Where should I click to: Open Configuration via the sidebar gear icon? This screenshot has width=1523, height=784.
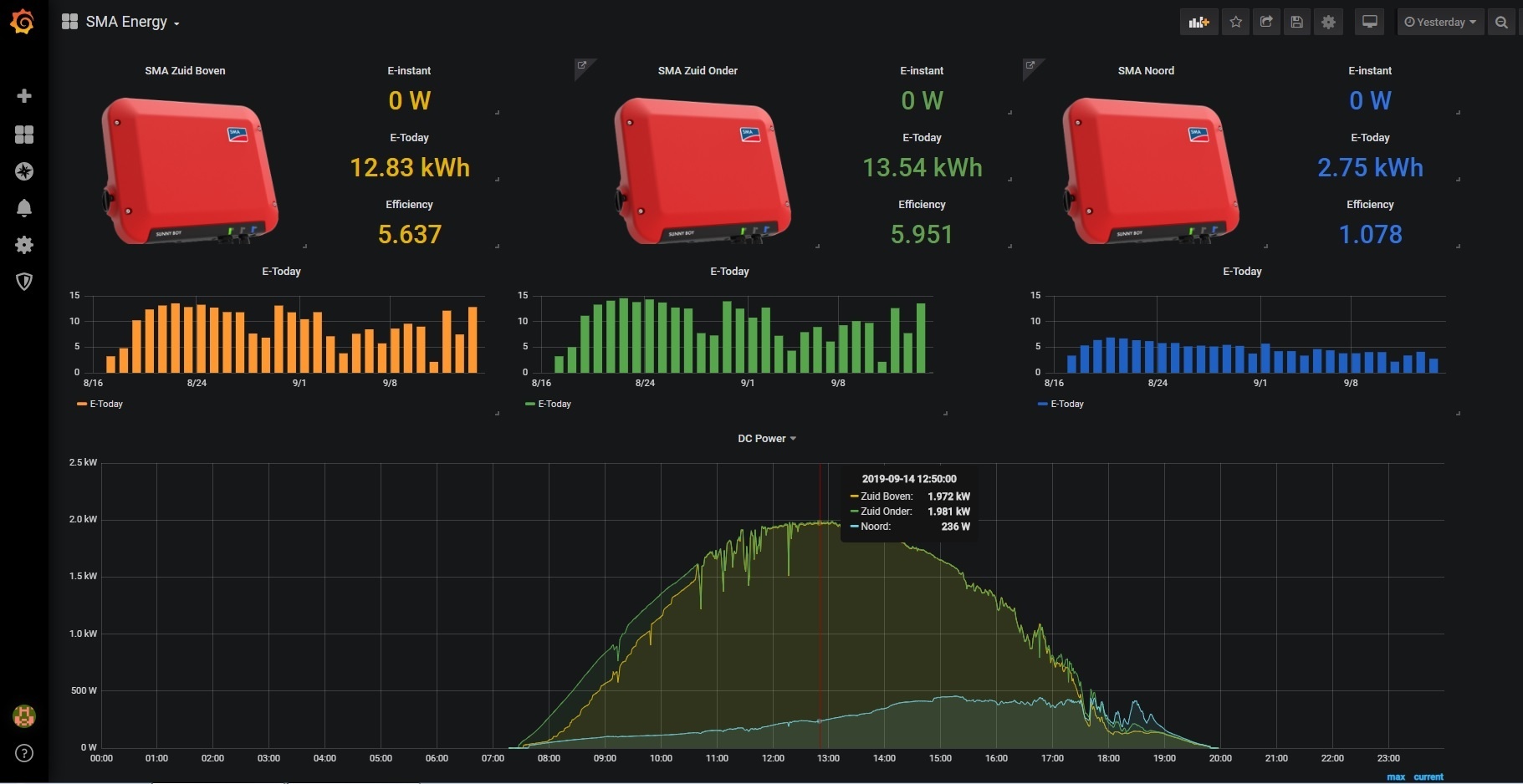(24, 245)
